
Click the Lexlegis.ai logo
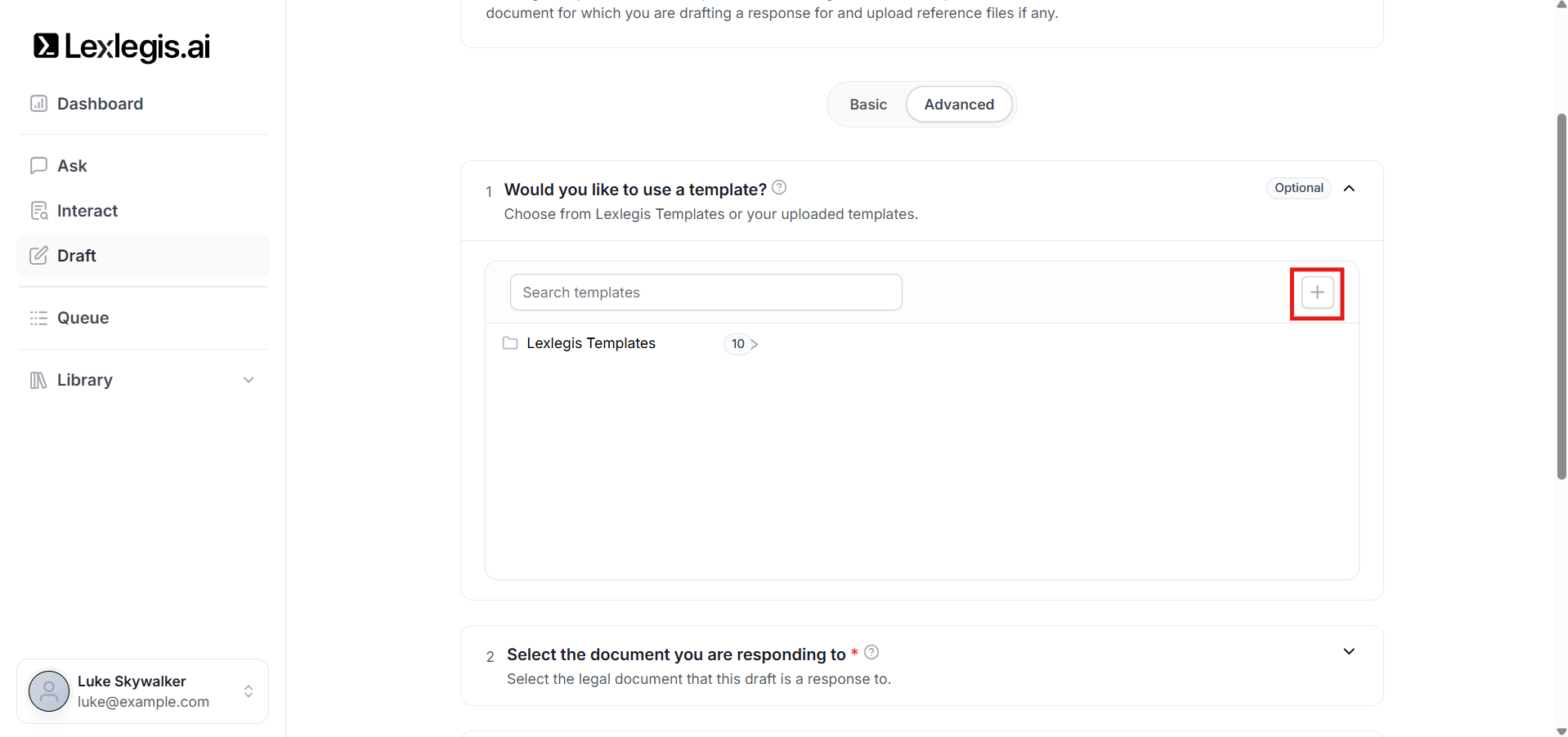point(121,47)
